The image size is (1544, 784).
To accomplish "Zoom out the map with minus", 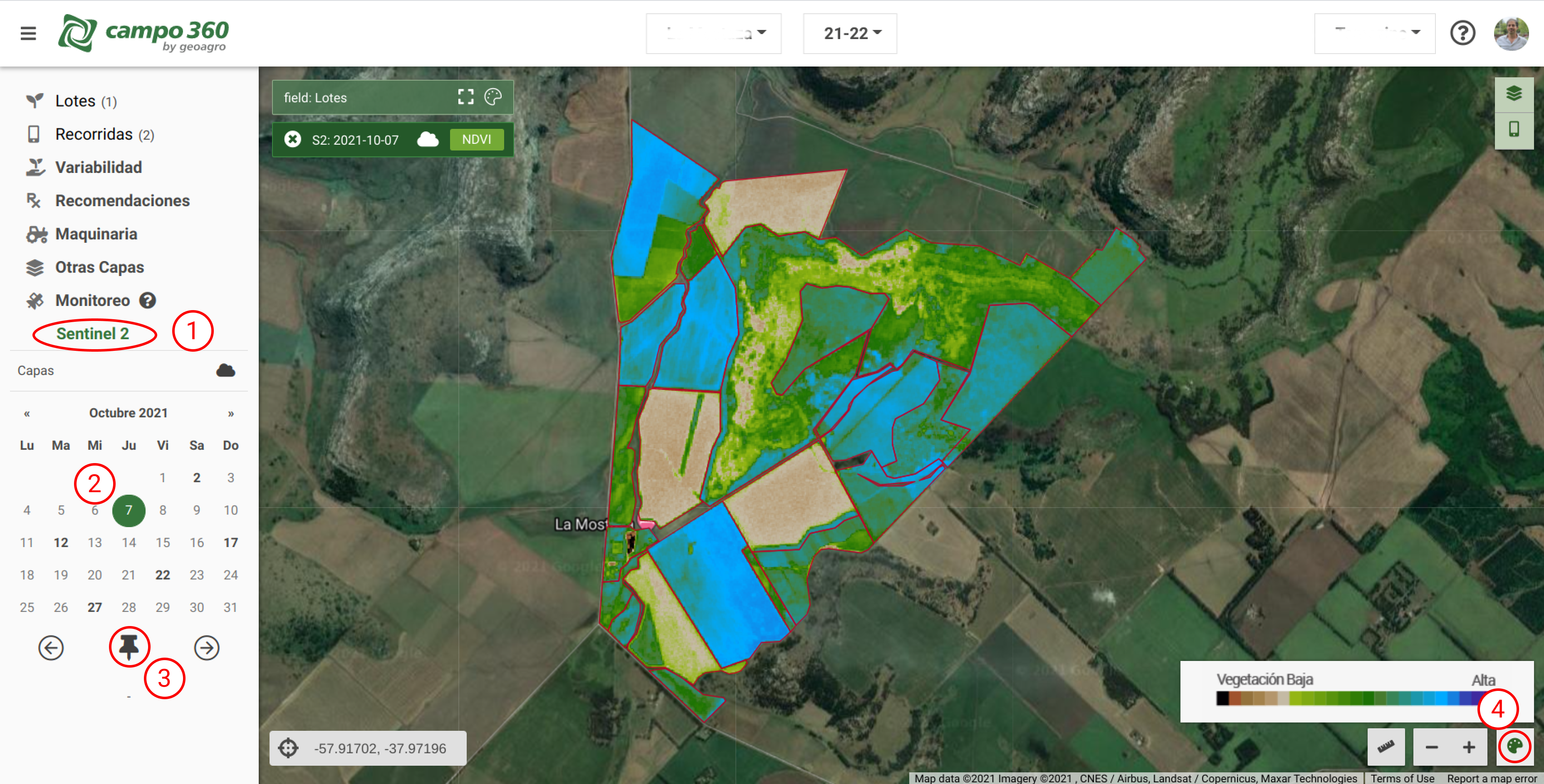I will (1432, 747).
